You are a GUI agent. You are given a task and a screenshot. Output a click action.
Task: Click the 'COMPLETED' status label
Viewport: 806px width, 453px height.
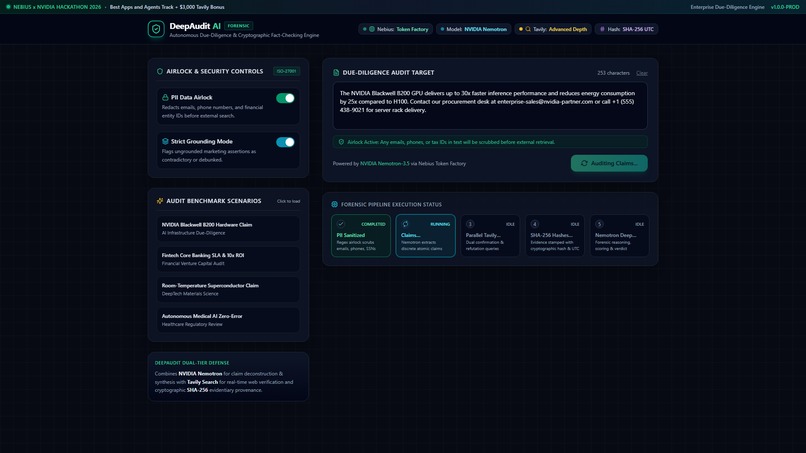coord(373,224)
